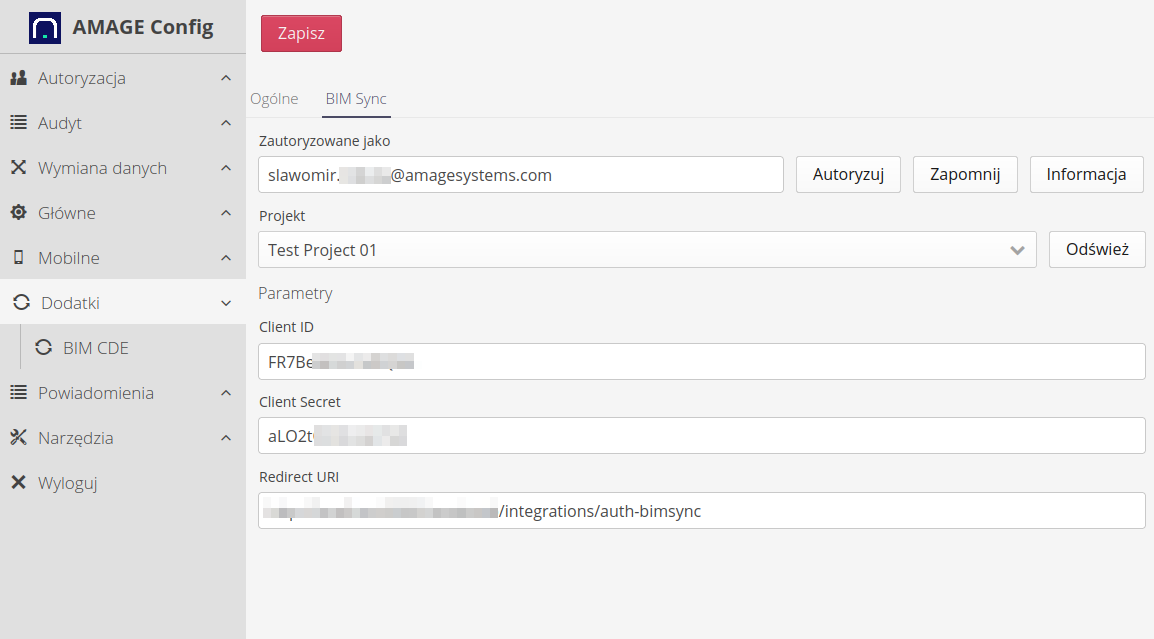Viewport: 1154px width, 639px height.
Task: Collapse the Dodatki sidebar section
Action: tap(225, 302)
